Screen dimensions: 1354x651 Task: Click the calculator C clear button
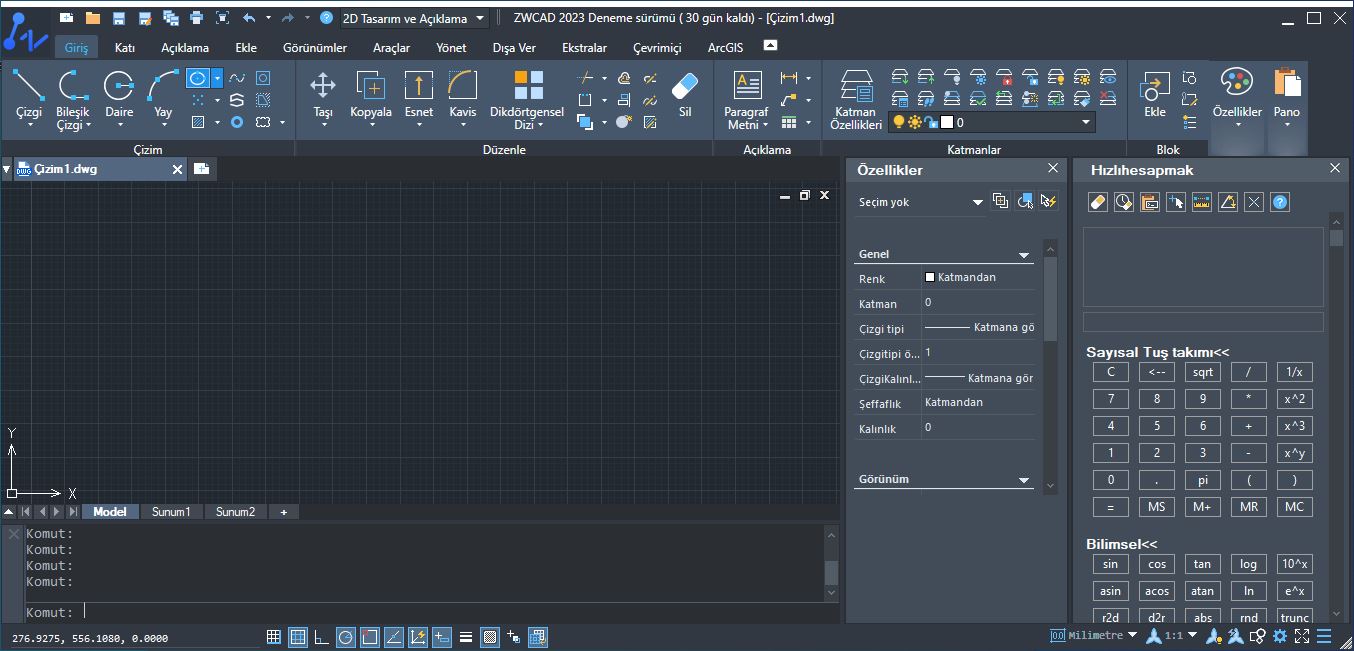pyautogui.click(x=1111, y=372)
